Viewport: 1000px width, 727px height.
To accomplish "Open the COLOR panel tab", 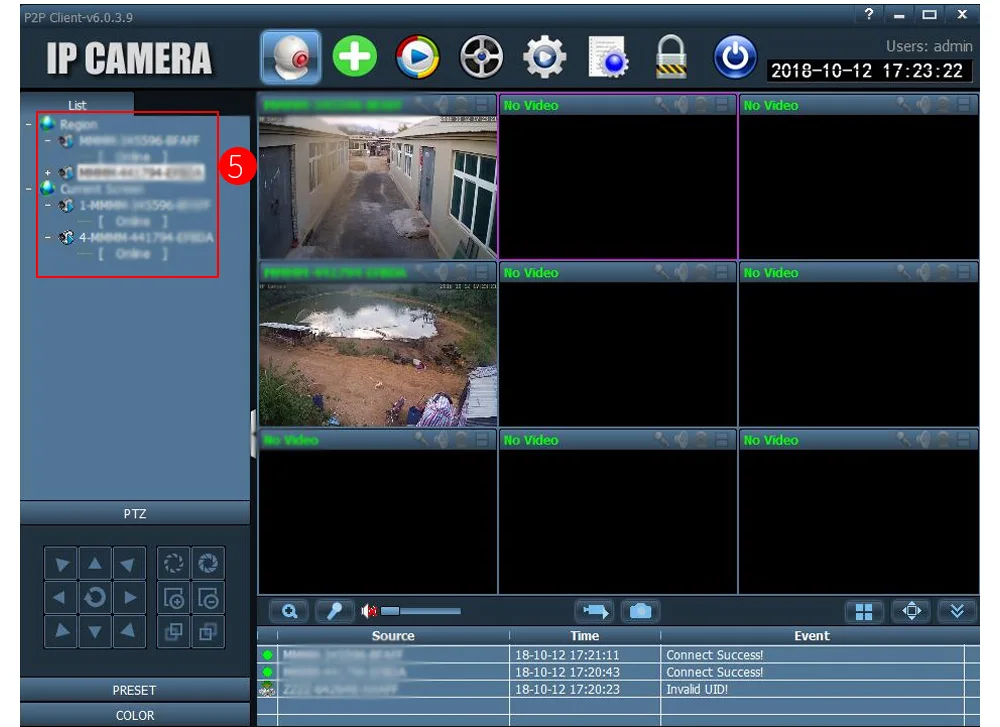I will click(134, 715).
